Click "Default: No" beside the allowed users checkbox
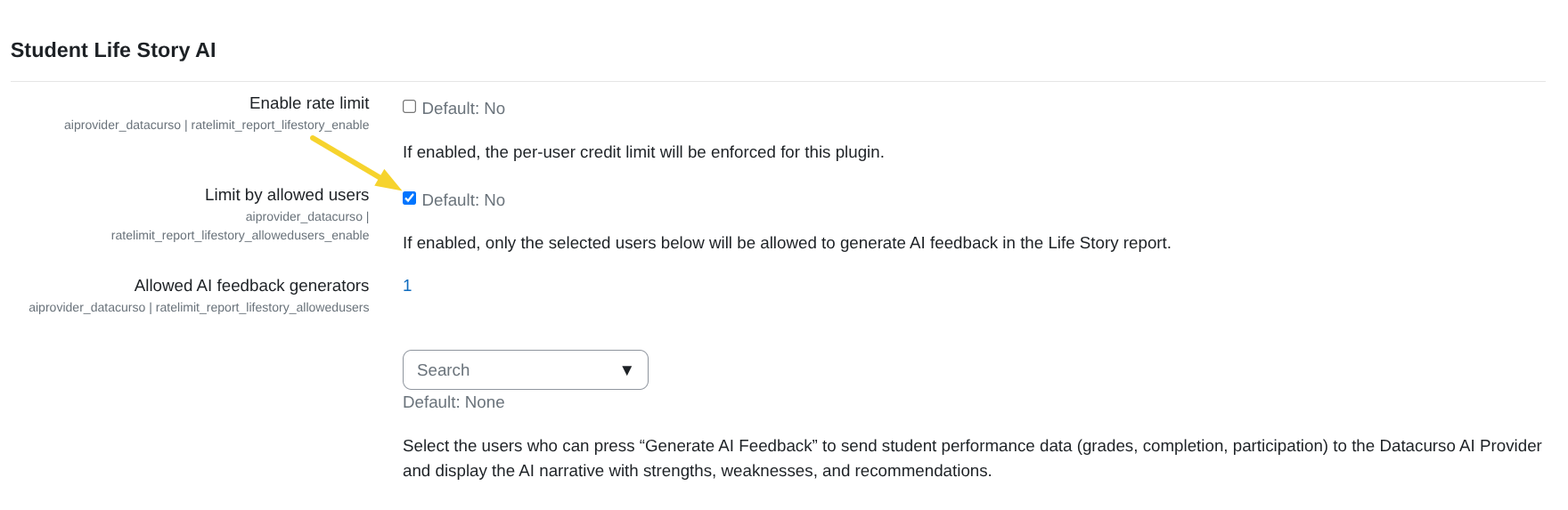Viewport: 1568px width, 510px height. point(463,200)
